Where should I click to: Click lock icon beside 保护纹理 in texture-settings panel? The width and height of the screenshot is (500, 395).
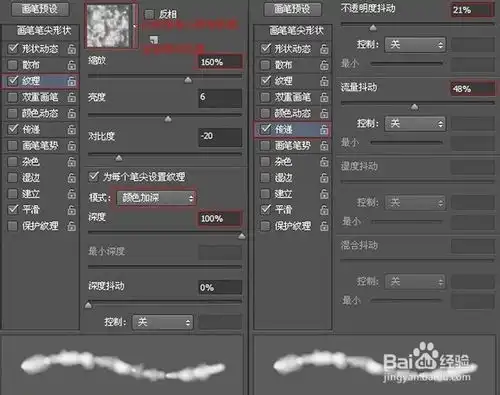pyautogui.click(x=72, y=226)
